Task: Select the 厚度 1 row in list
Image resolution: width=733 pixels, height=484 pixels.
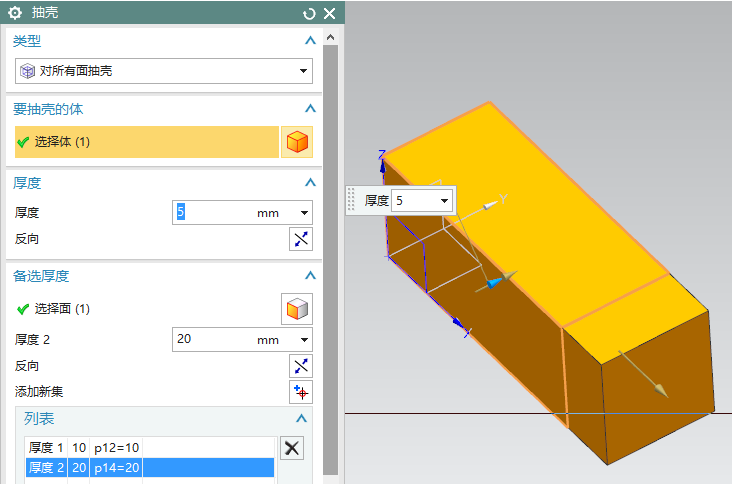Action: click(x=148, y=448)
